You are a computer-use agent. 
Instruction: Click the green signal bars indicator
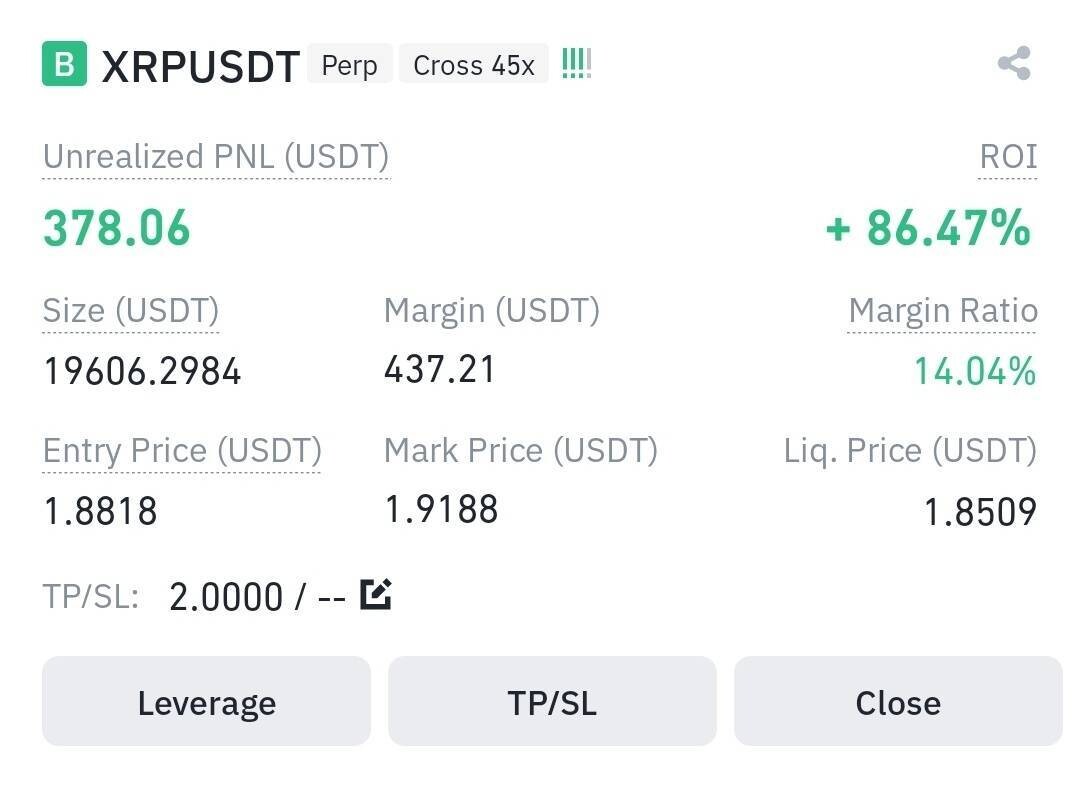576,64
